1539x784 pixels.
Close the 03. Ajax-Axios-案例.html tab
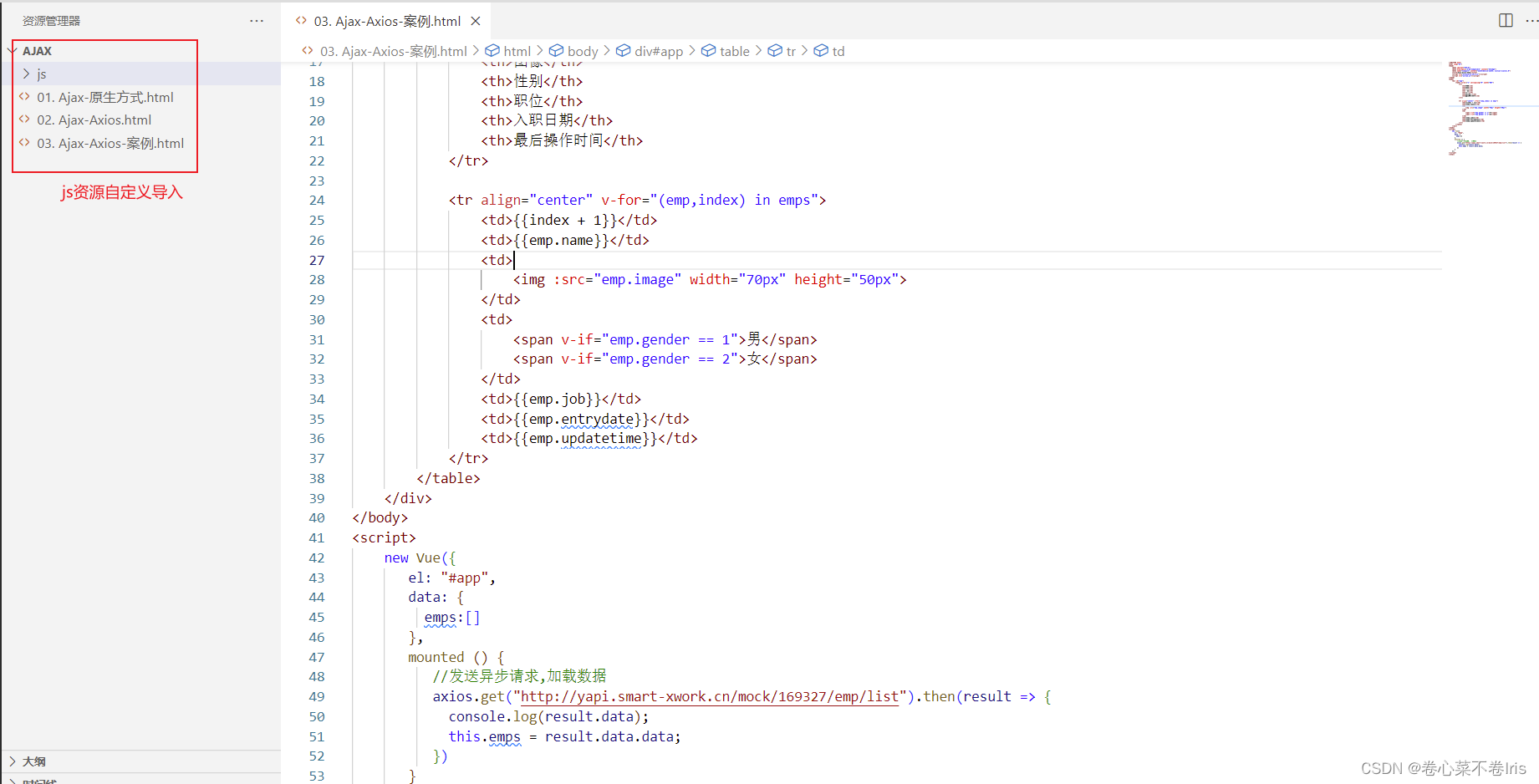[x=476, y=21]
